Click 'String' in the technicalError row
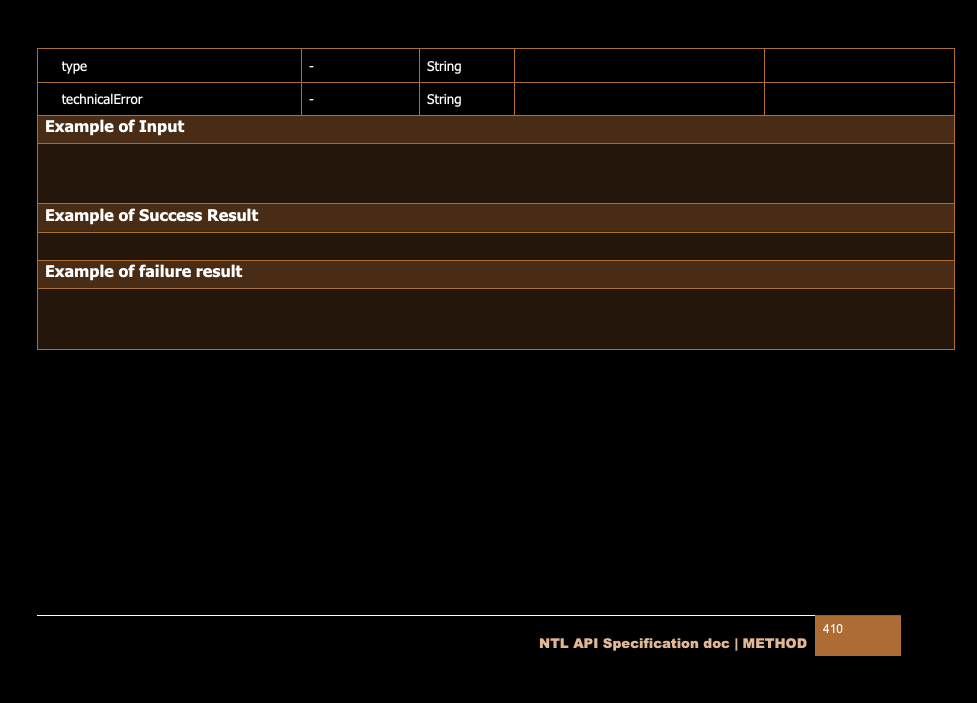 [444, 100]
